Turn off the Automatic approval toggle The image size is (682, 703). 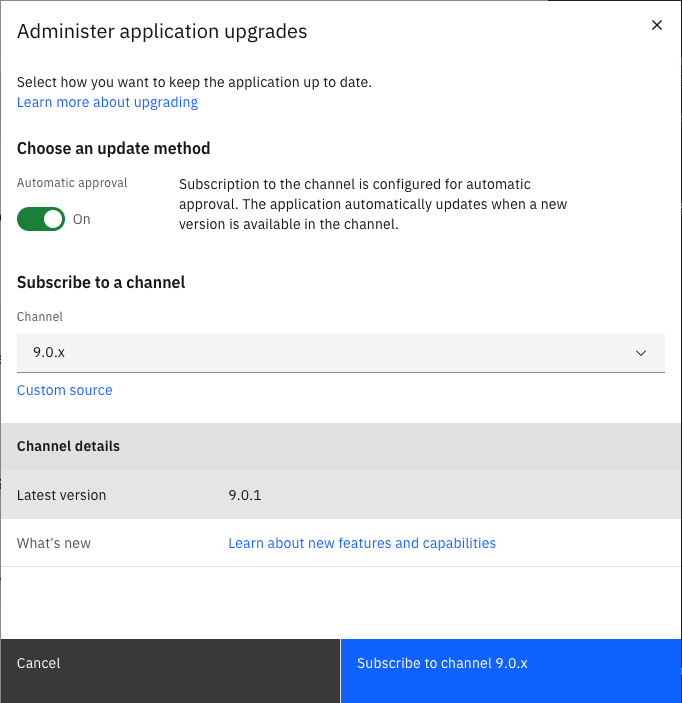(x=41, y=219)
